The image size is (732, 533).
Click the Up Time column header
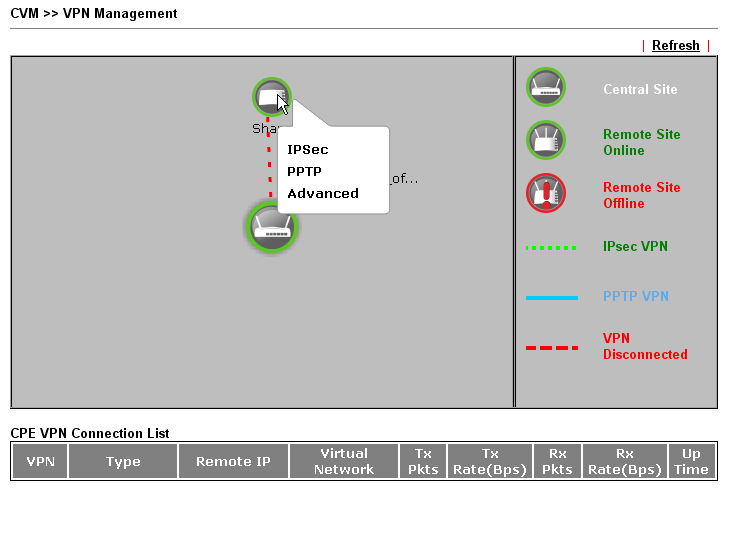pyautogui.click(x=691, y=461)
